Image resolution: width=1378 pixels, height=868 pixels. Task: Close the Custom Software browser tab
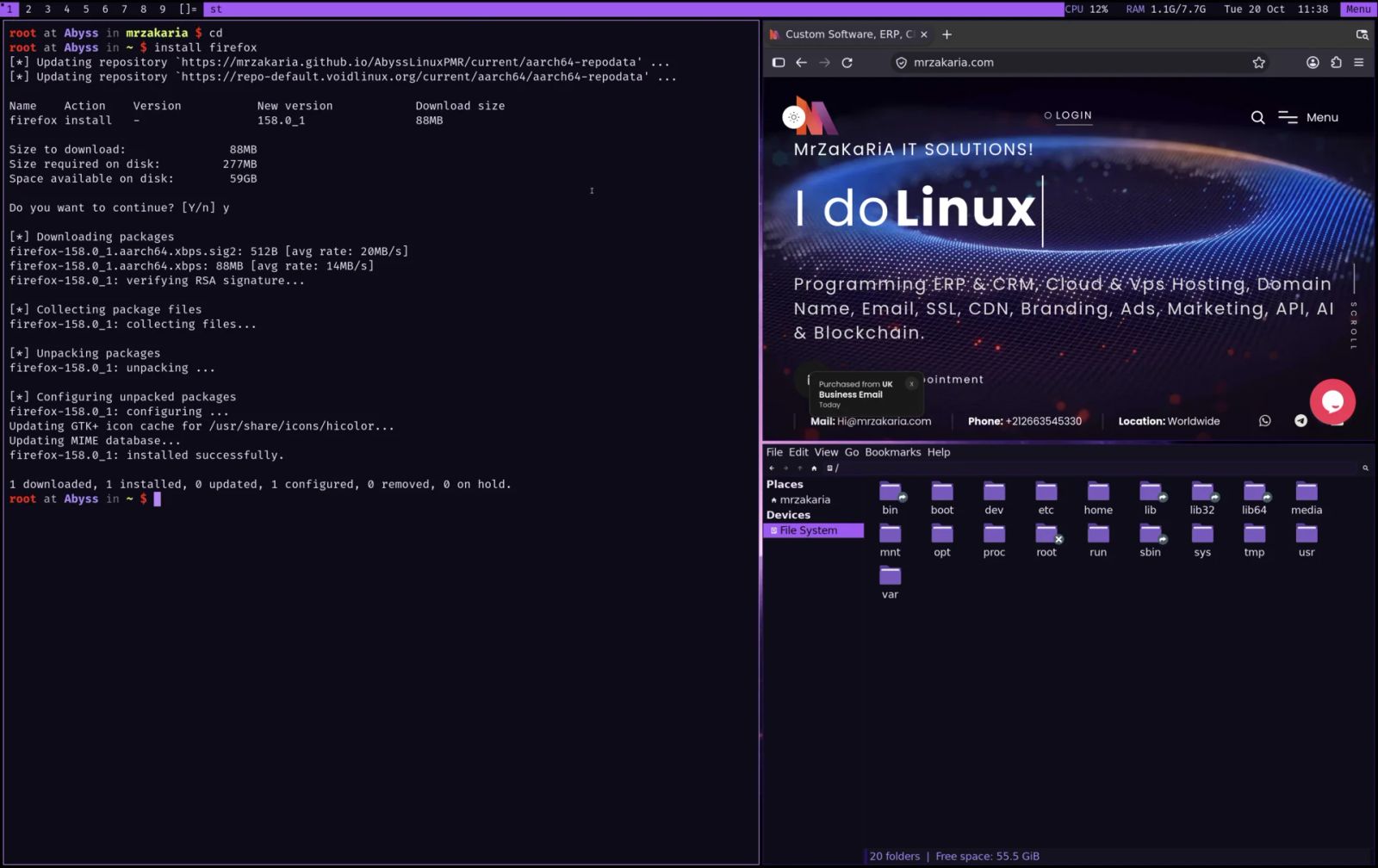[924, 34]
